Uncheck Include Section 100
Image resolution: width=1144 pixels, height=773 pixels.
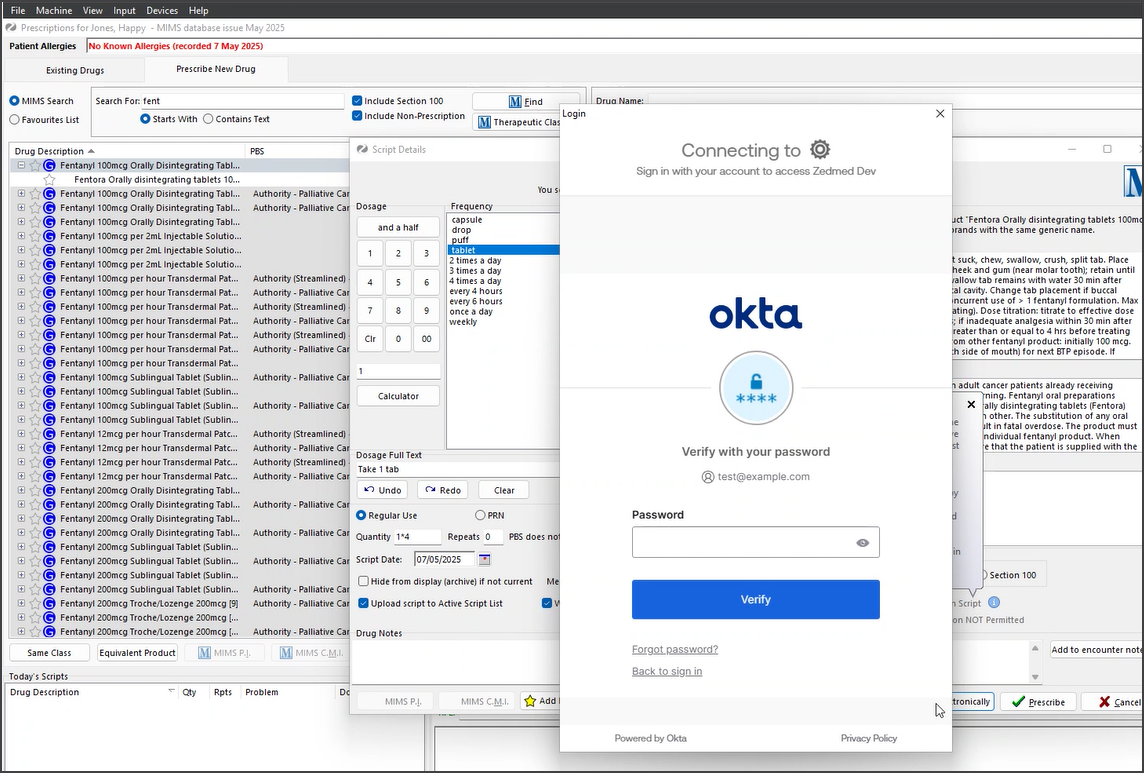pyautogui.click(x=357, y=101)
